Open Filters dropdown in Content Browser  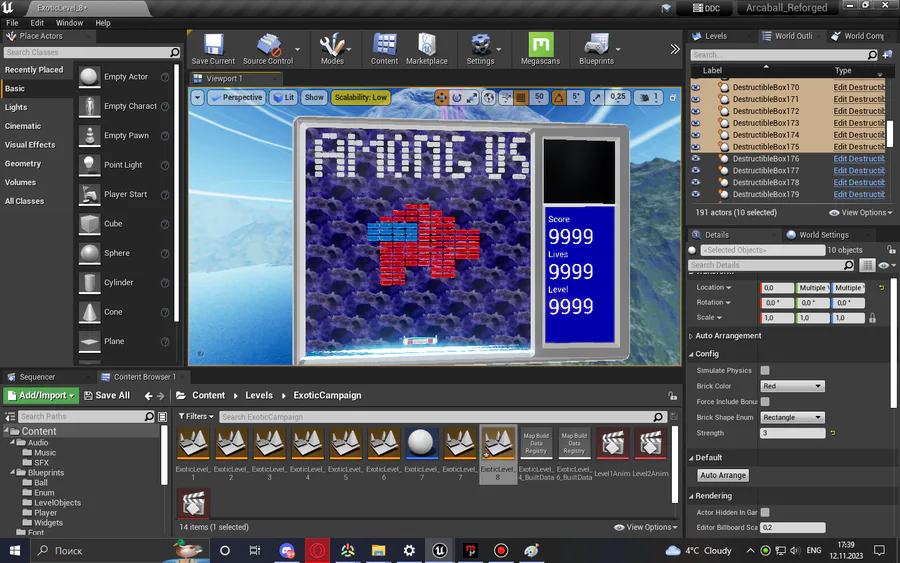[196, 417]
